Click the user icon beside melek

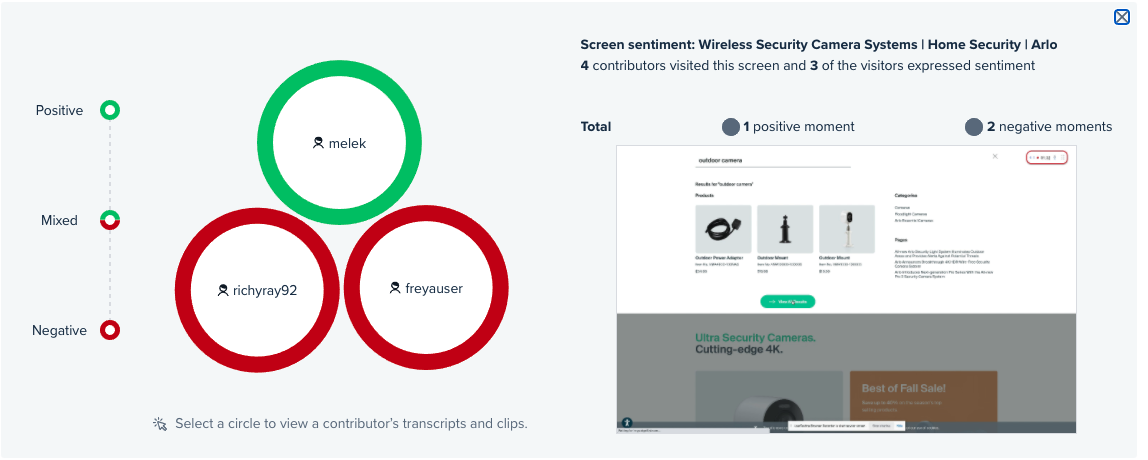(318, 144)
